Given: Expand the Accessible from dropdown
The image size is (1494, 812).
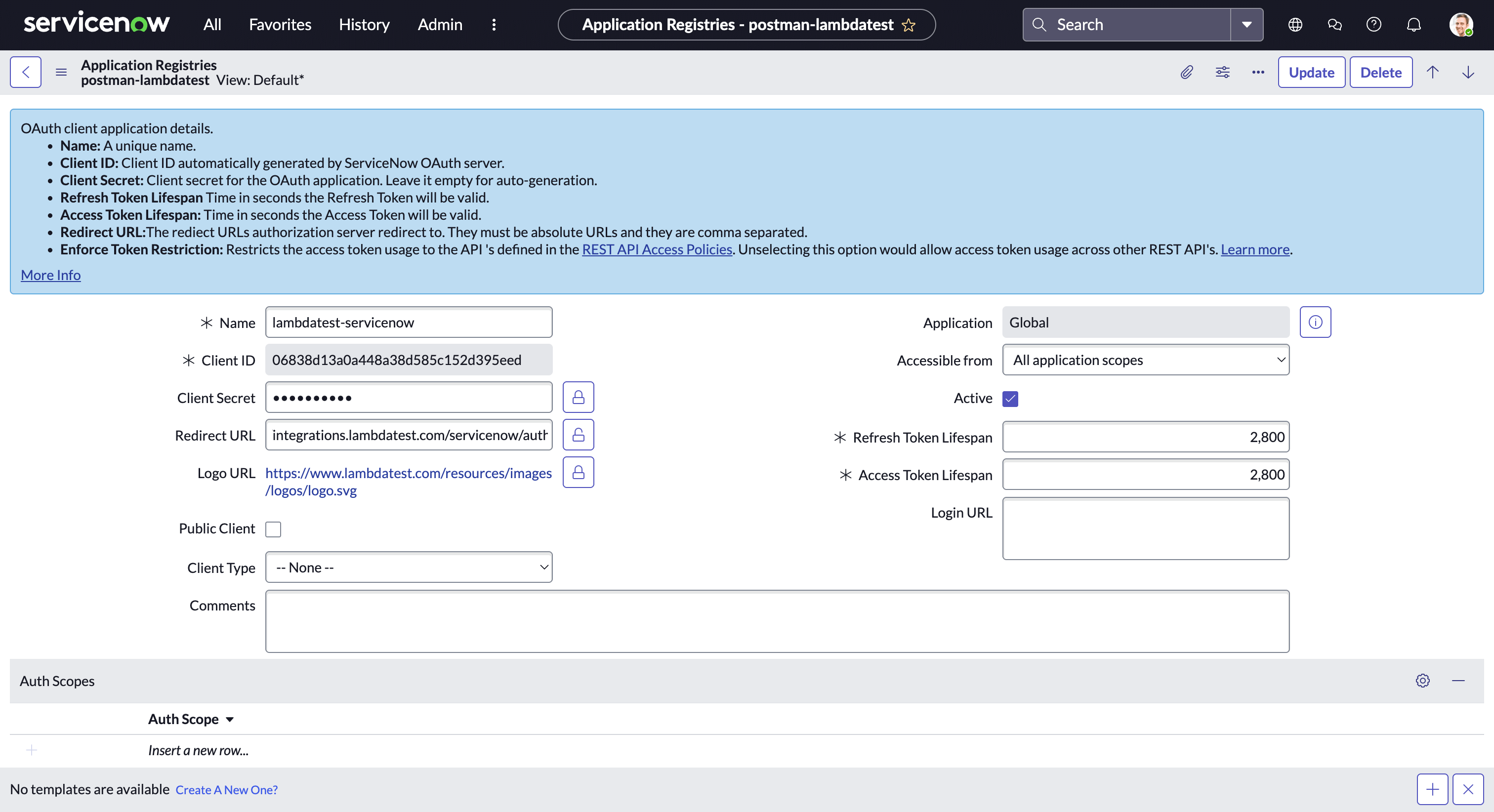Looking at the screenshot, I should click(x=1145, y=360).
